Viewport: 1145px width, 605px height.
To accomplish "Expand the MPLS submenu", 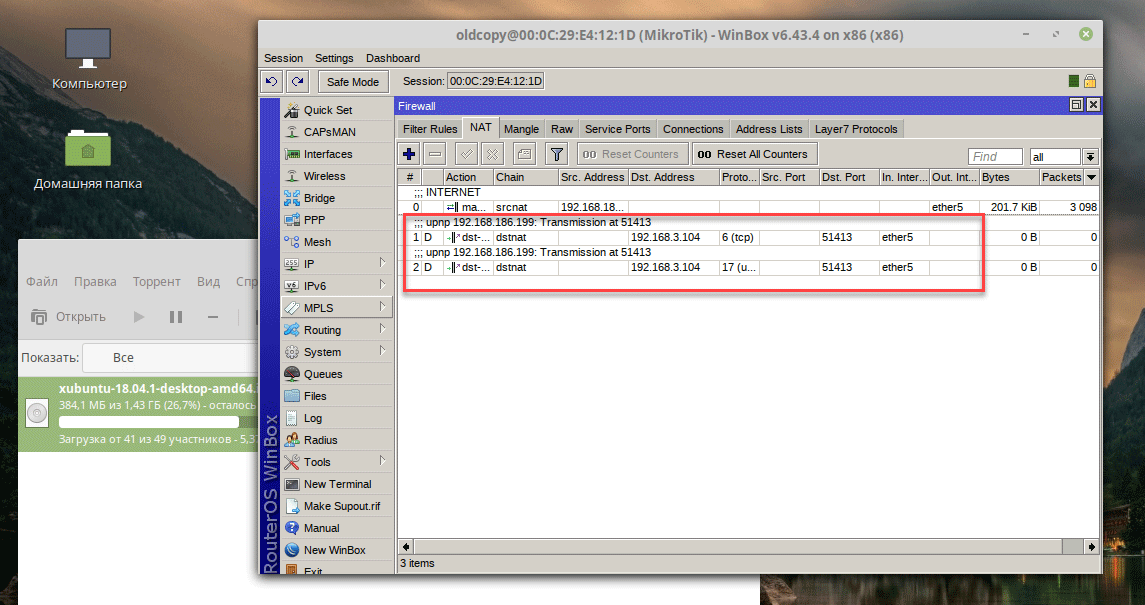I will coord(337,308).
